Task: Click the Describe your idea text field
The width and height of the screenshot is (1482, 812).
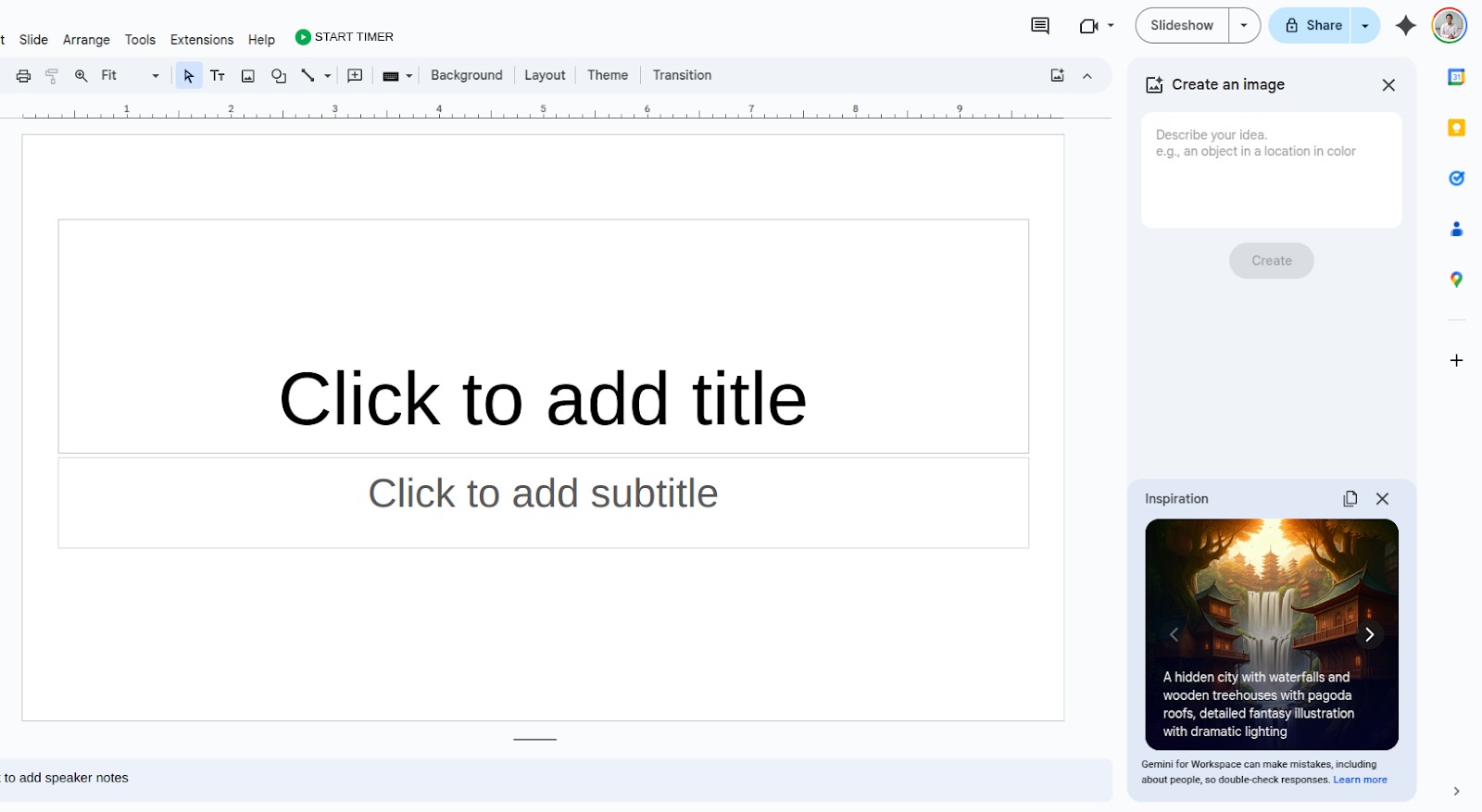Action: click(x=1272, y=170)
